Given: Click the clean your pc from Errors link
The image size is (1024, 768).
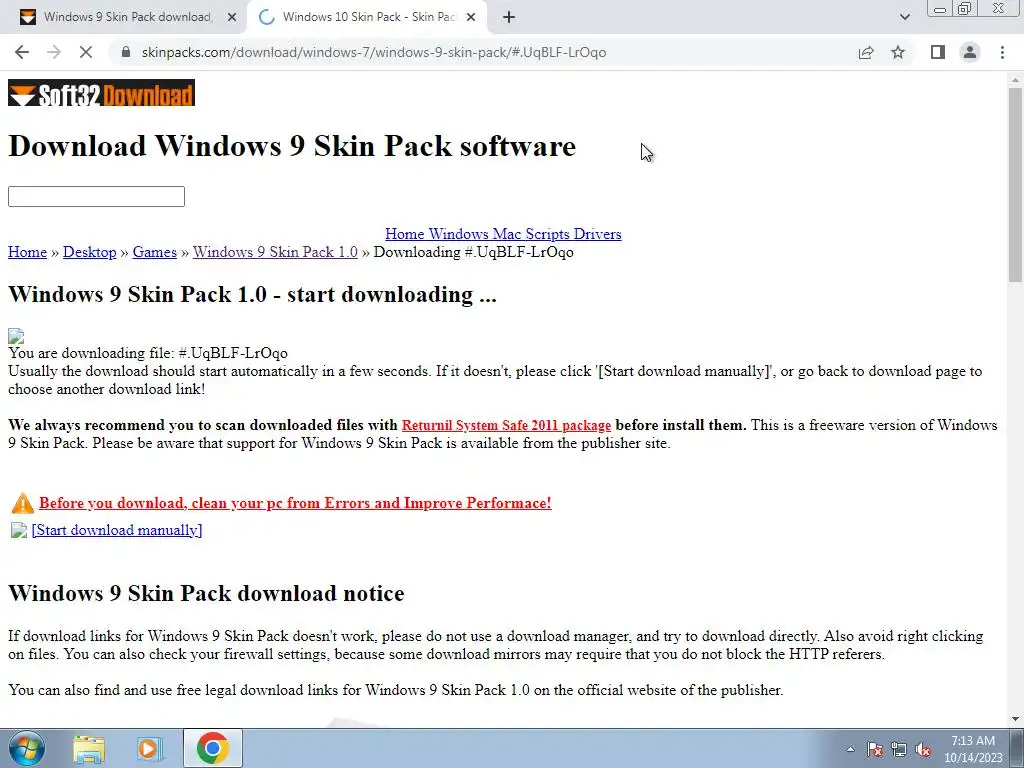Looking at the screenshot, I should pyautogui.click(x=295, y=503).
